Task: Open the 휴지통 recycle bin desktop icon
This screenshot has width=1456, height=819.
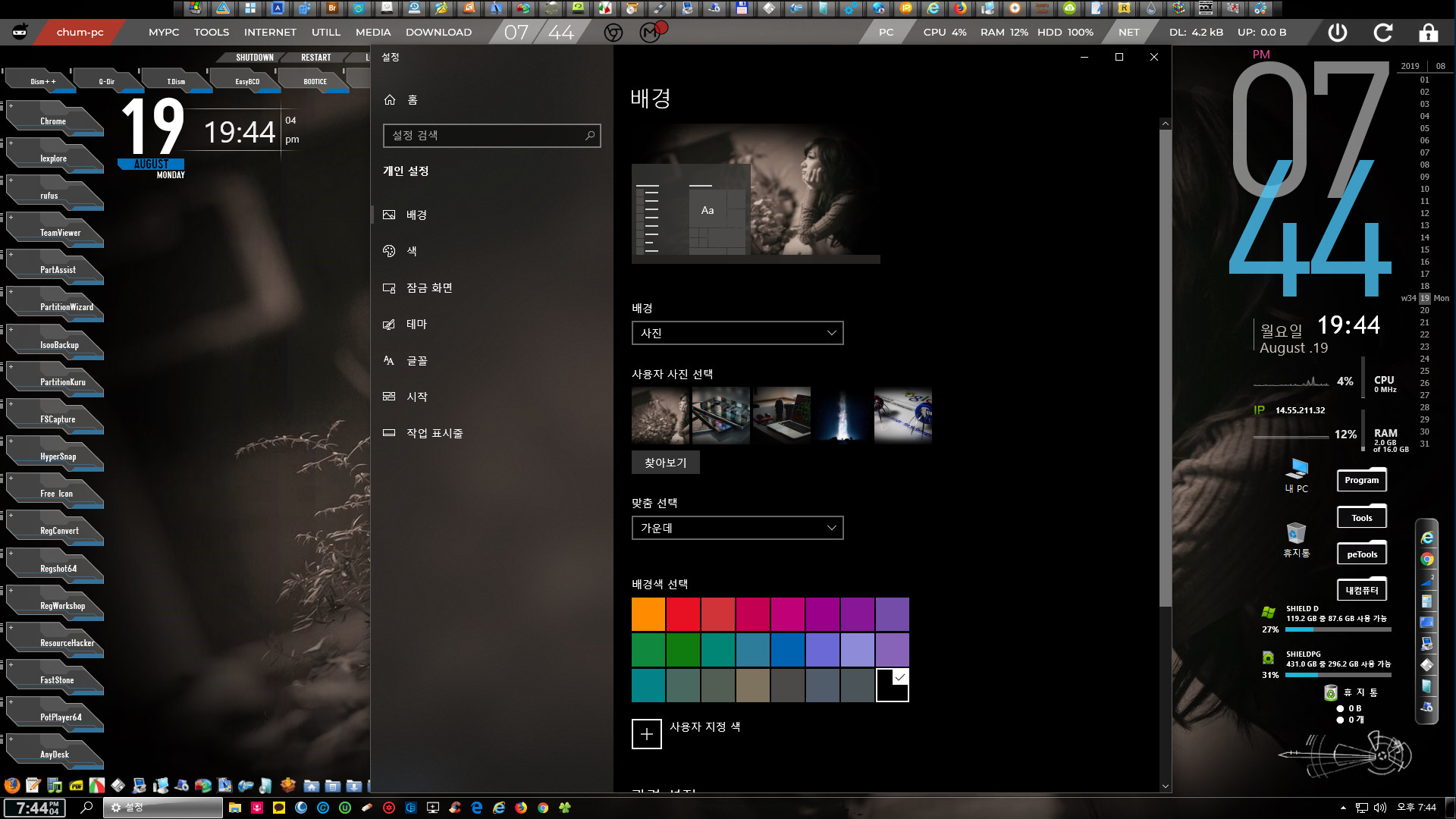Action: pos(1297,540)
